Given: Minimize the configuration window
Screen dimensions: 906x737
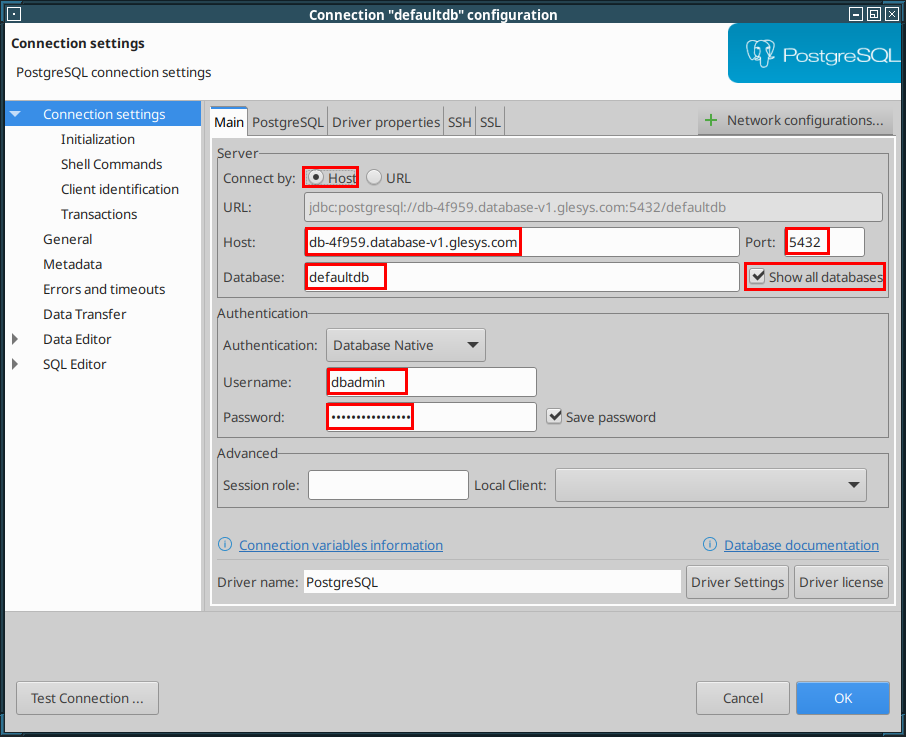Looking at the screenshot, I should pyautogui.click(x=856, y=14).
